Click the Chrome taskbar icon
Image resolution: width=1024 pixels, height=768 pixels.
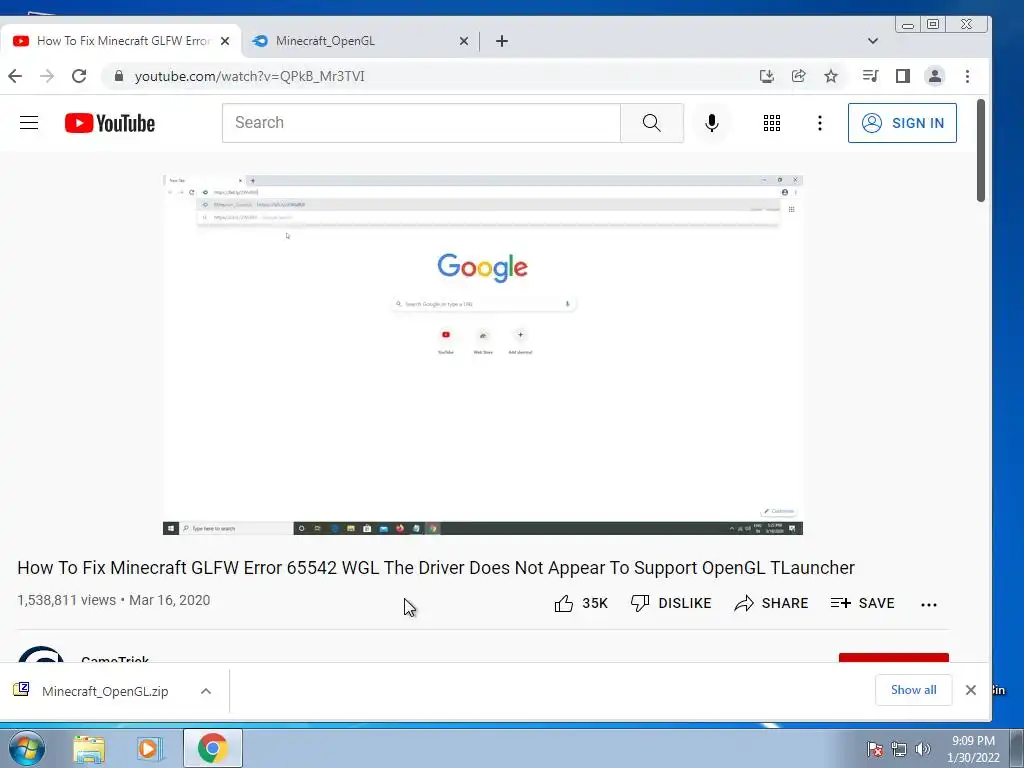click(x=212, y=748)
